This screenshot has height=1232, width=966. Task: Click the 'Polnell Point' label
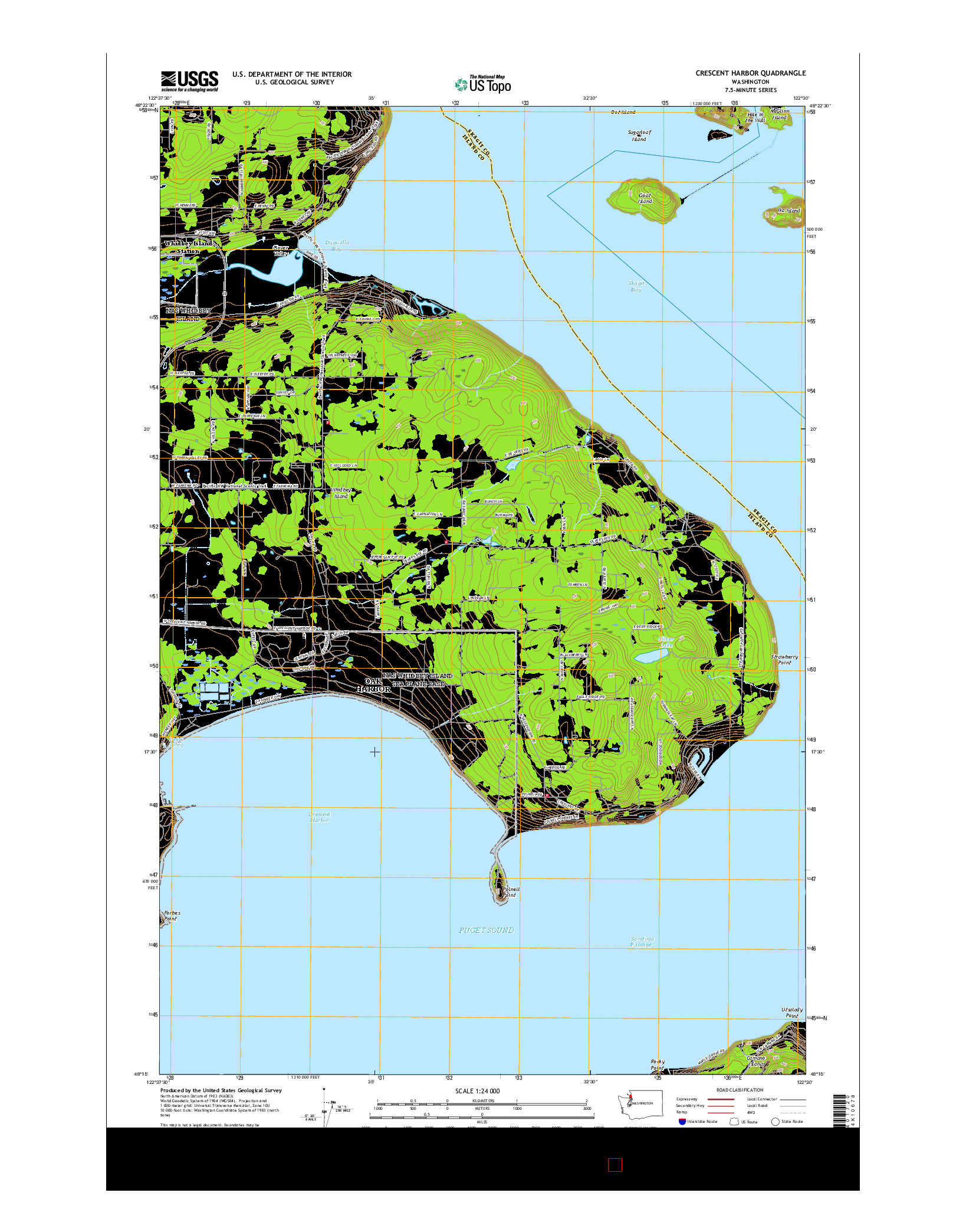point(510,892)
